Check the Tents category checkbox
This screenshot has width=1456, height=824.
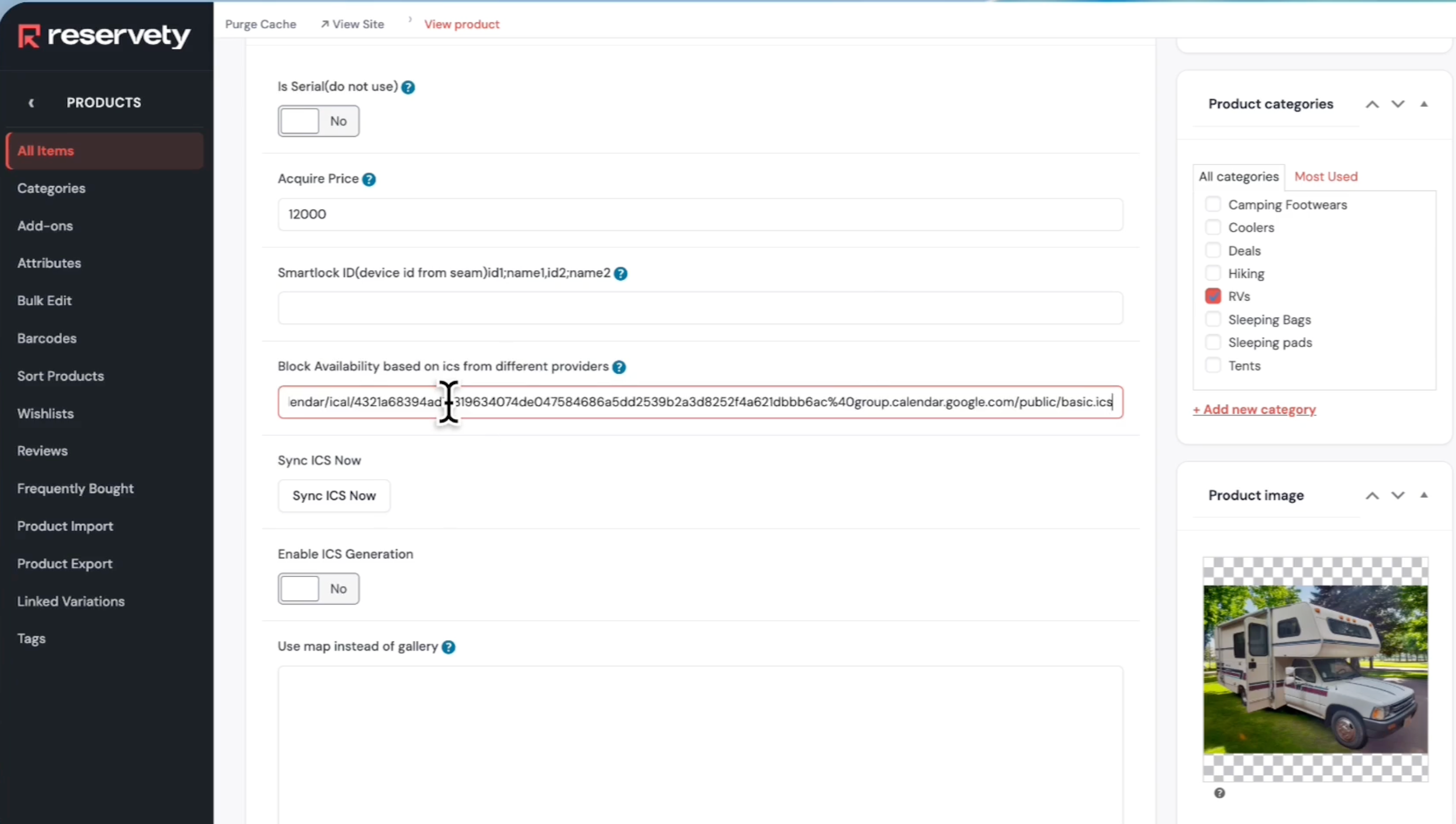tap(1213, 366)
